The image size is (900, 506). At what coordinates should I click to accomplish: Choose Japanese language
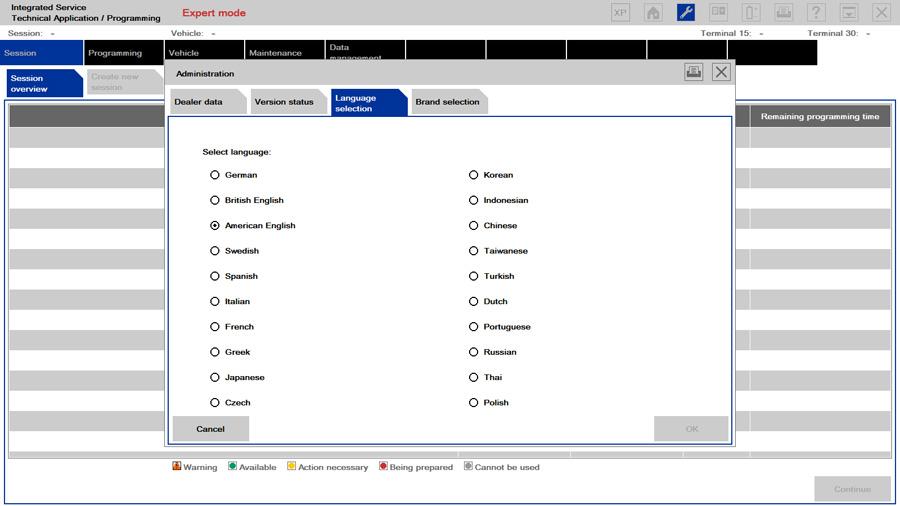[215, 377]
